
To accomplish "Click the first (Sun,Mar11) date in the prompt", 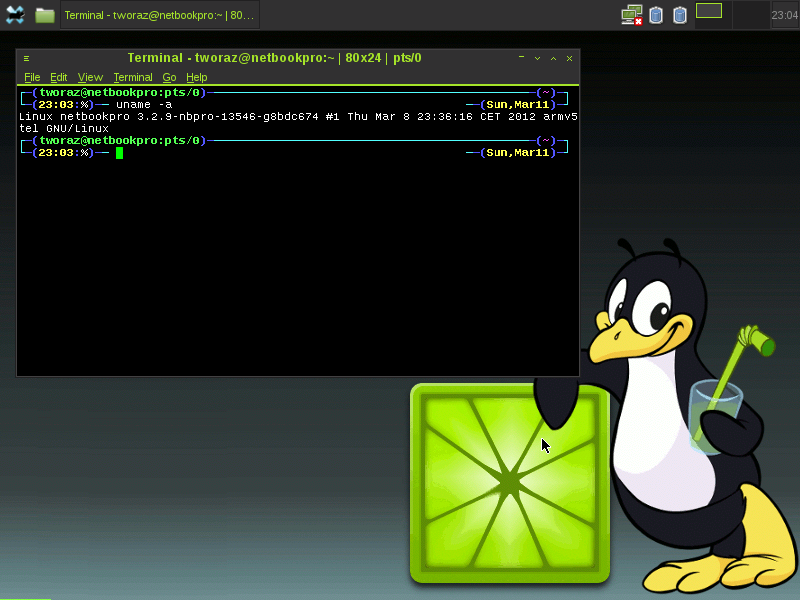I will [518, 105].
